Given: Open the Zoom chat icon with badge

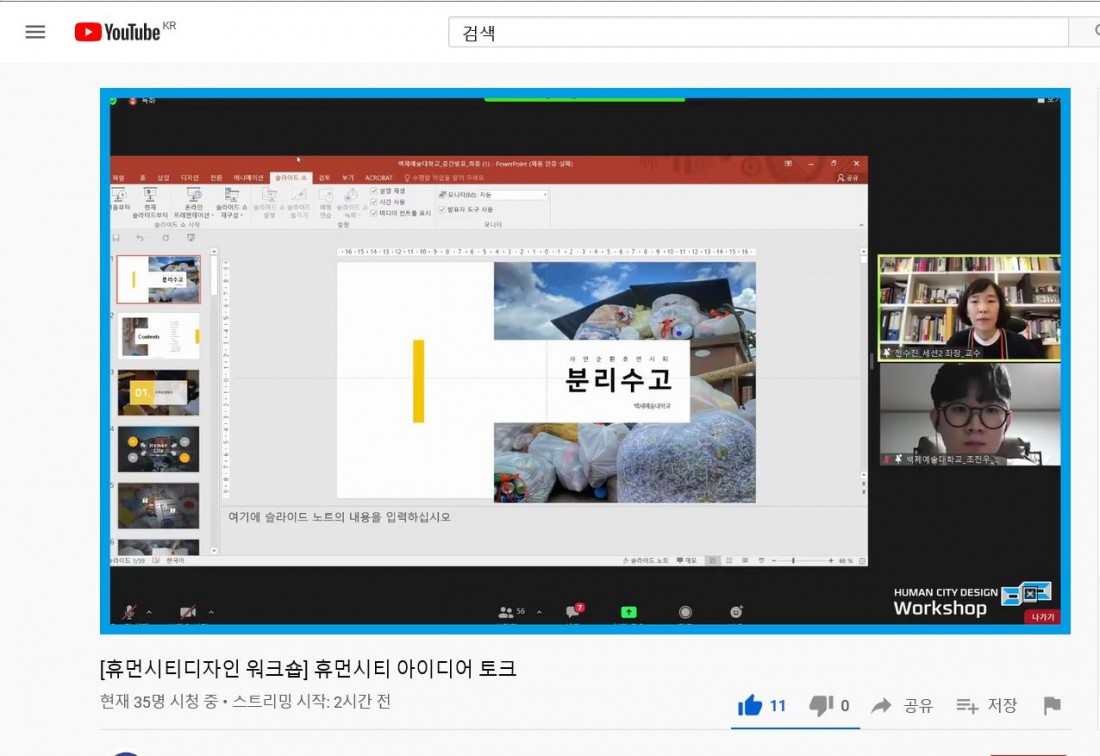Looking at the screenshot, I should click(573, 612).
